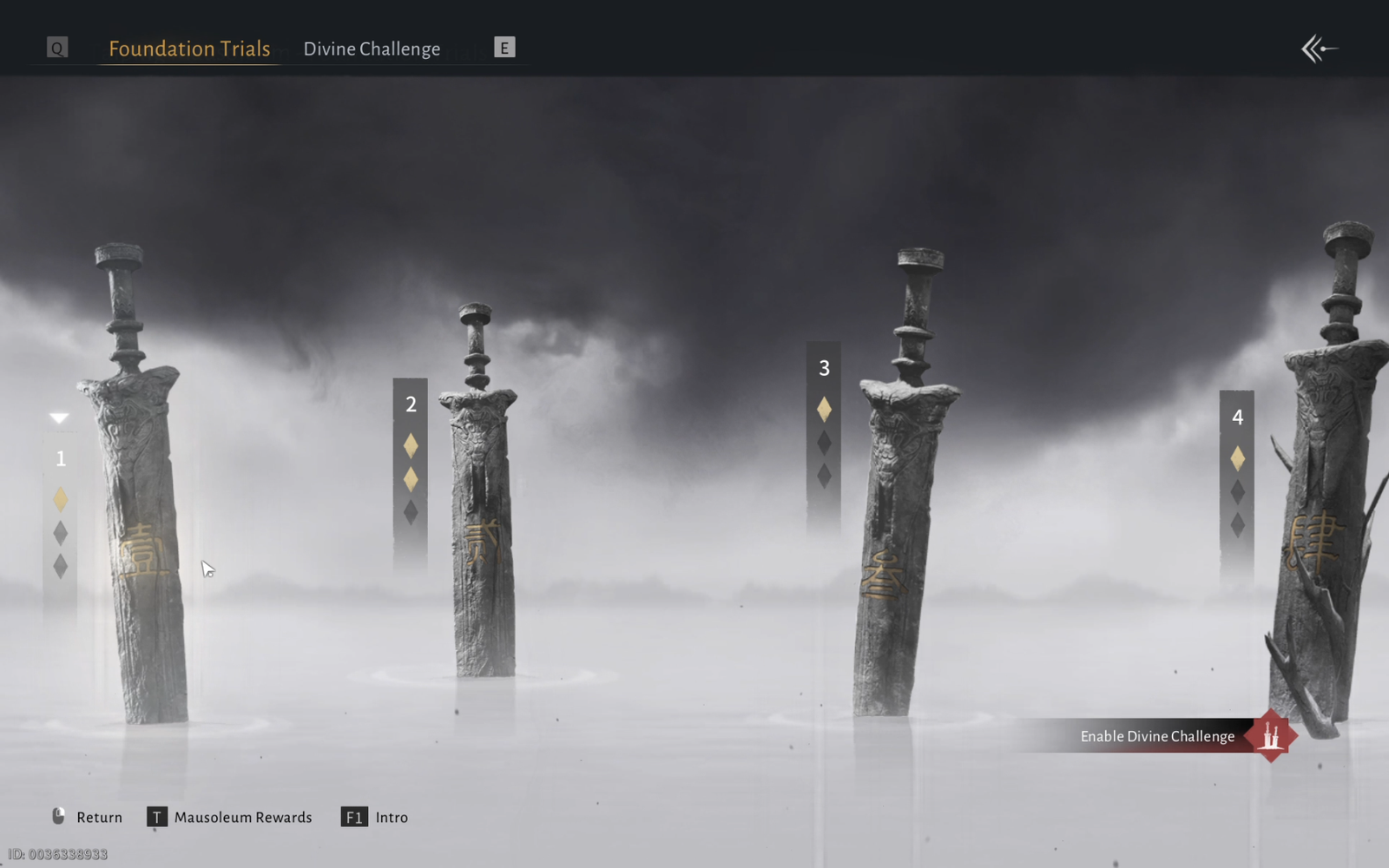Open the Foundation Trials tab

(189, 49)
